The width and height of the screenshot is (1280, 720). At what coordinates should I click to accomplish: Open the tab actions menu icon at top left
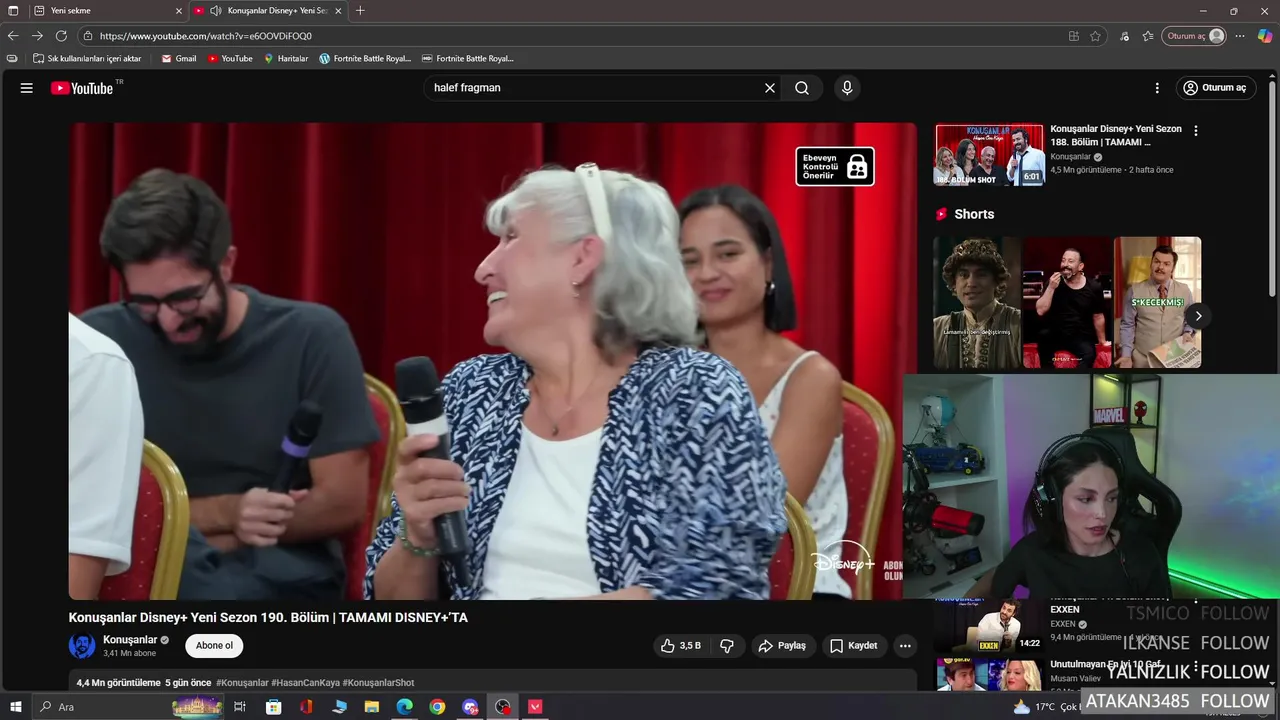13,11
